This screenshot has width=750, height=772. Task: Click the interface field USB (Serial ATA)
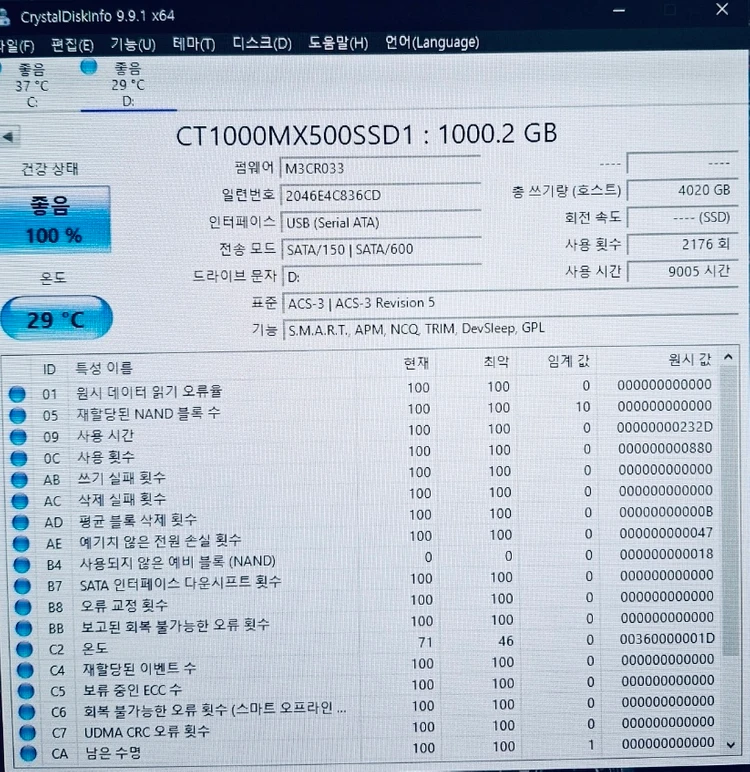[x=381, y=223]
